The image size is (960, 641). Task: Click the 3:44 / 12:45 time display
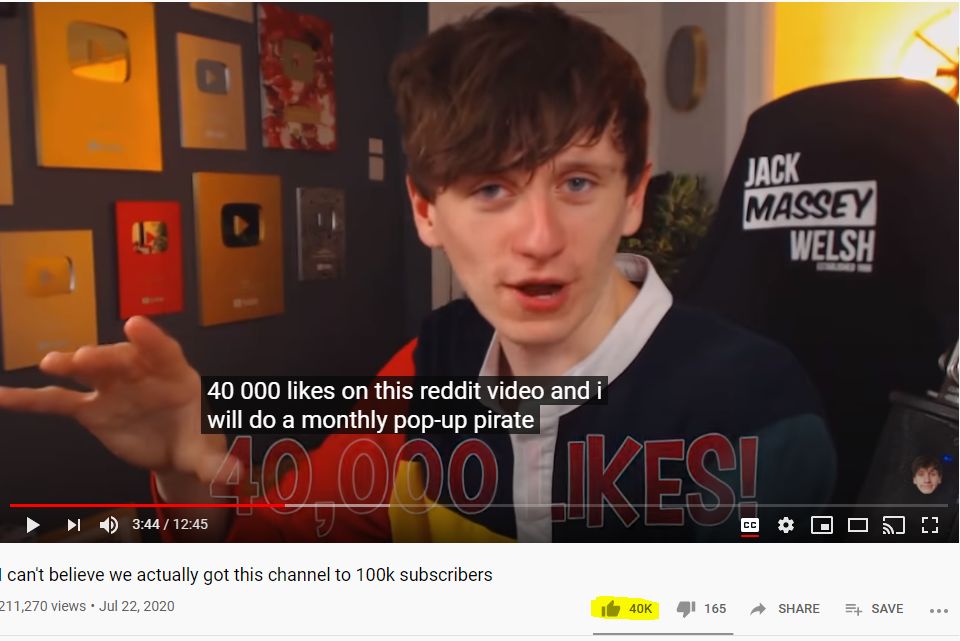[170, 525]
